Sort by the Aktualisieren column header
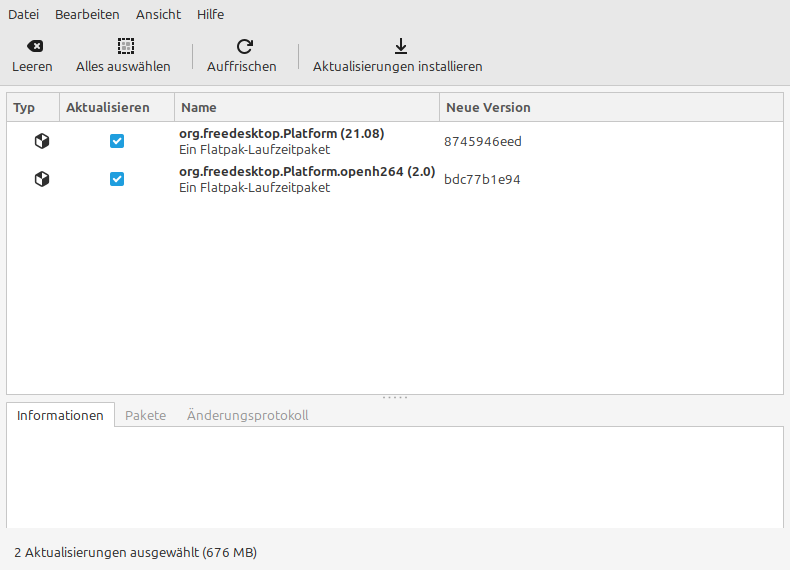This screenshot has height=570, width=790. (117, 107)
